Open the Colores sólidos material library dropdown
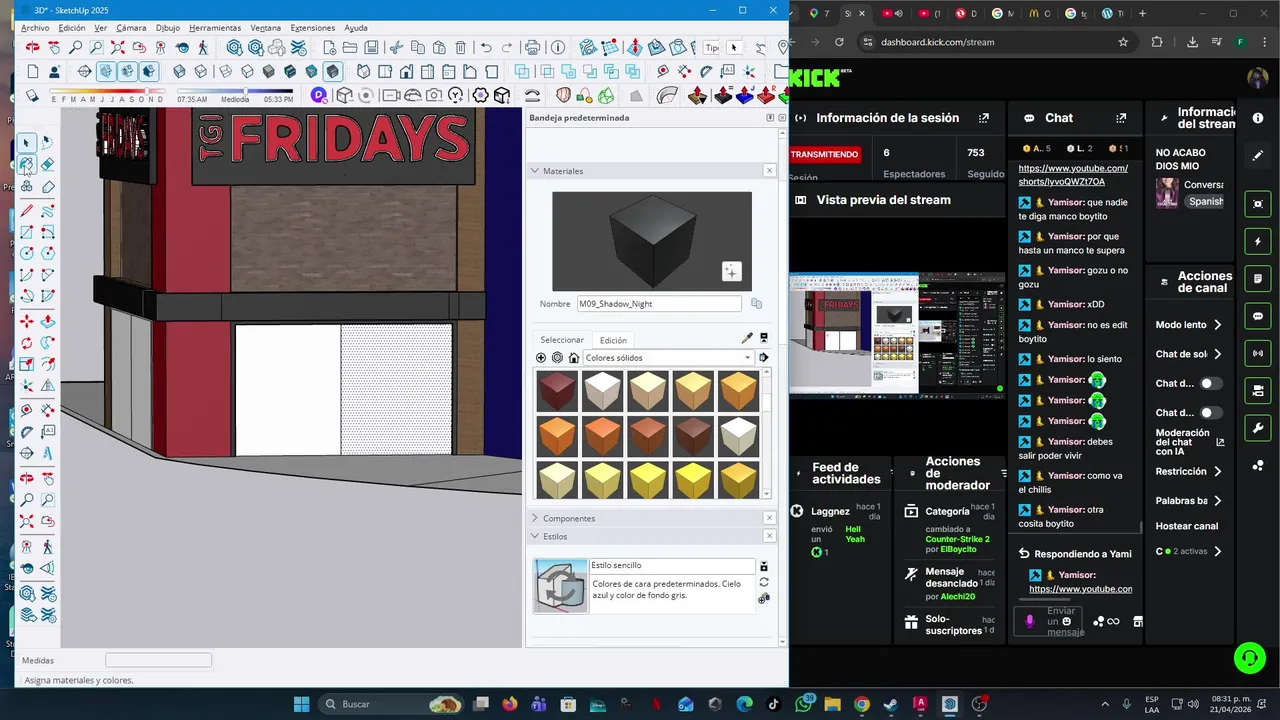This screenshot has height=720, width=1280. (x=667, y=358)
